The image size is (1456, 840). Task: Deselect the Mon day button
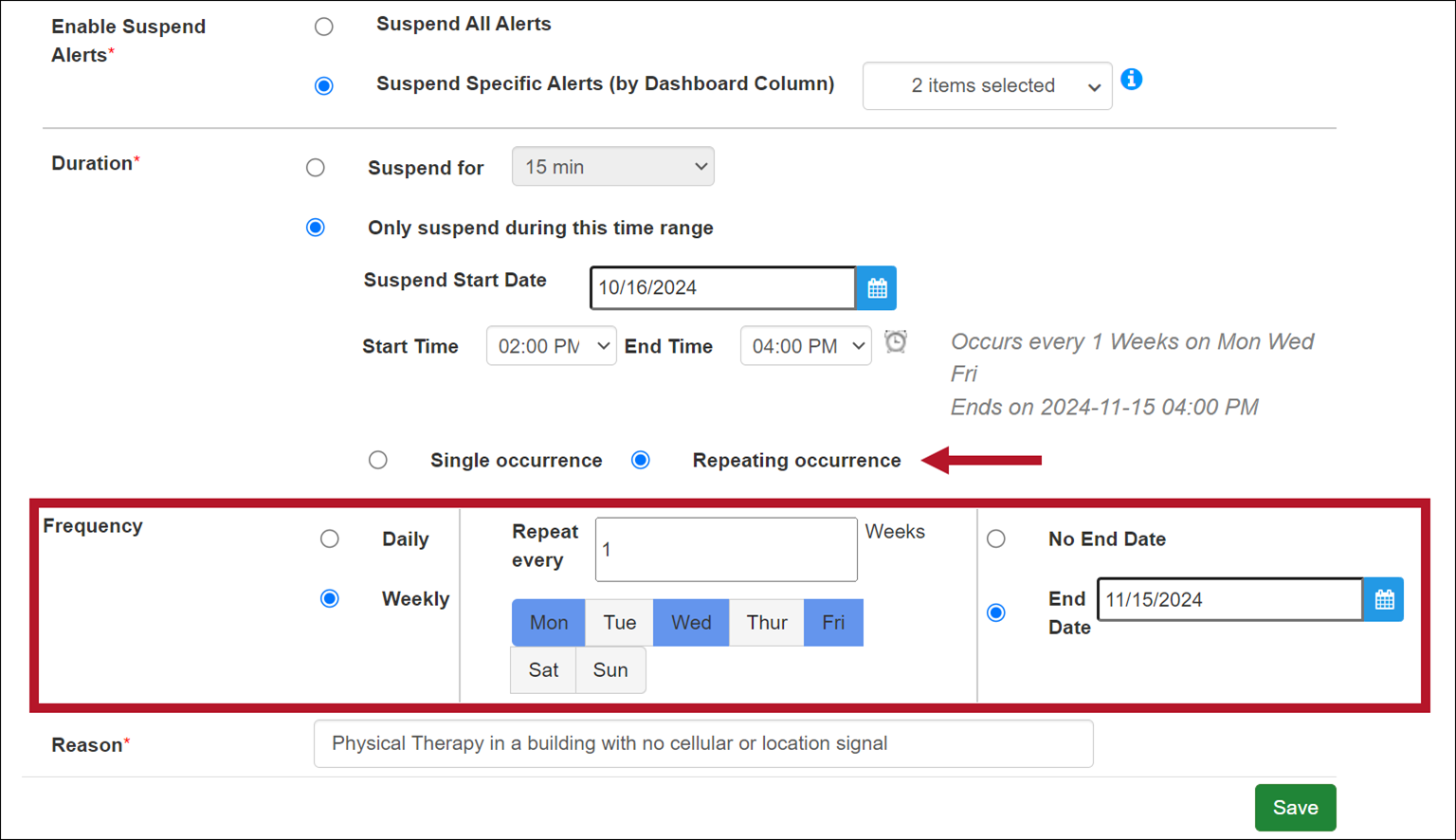pyautogui.click(x=549, y=623)
